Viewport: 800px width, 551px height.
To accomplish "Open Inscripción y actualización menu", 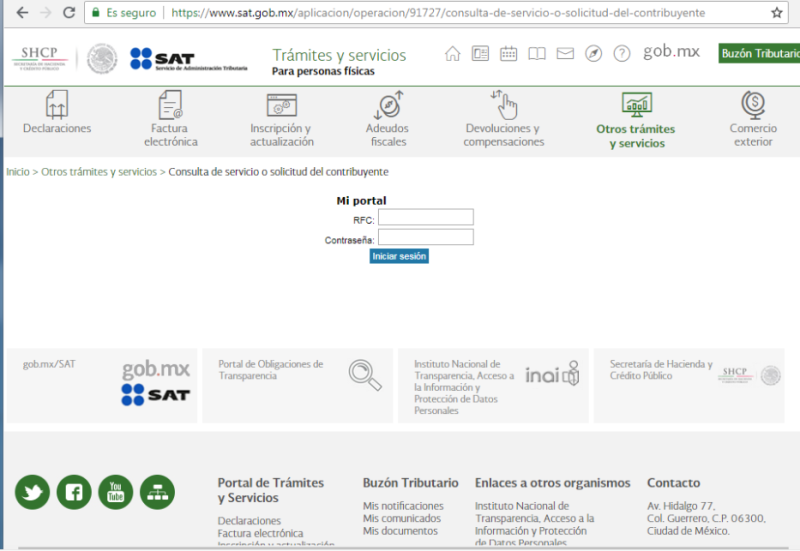I will (282, 120).
